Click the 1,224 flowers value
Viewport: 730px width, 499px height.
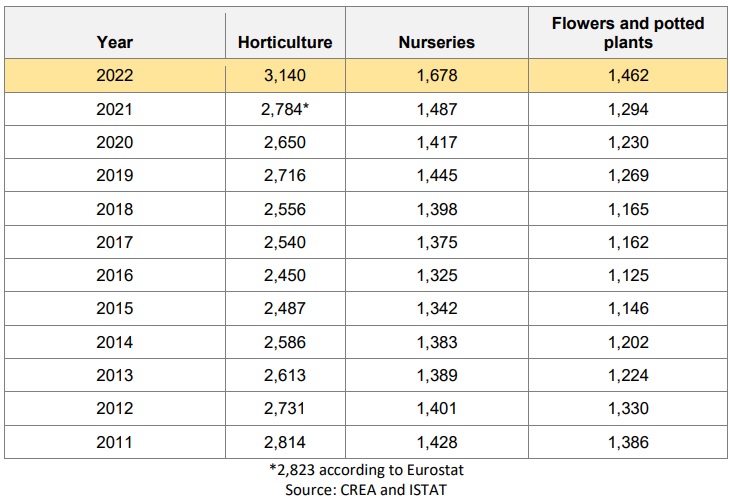click(628, 376)
